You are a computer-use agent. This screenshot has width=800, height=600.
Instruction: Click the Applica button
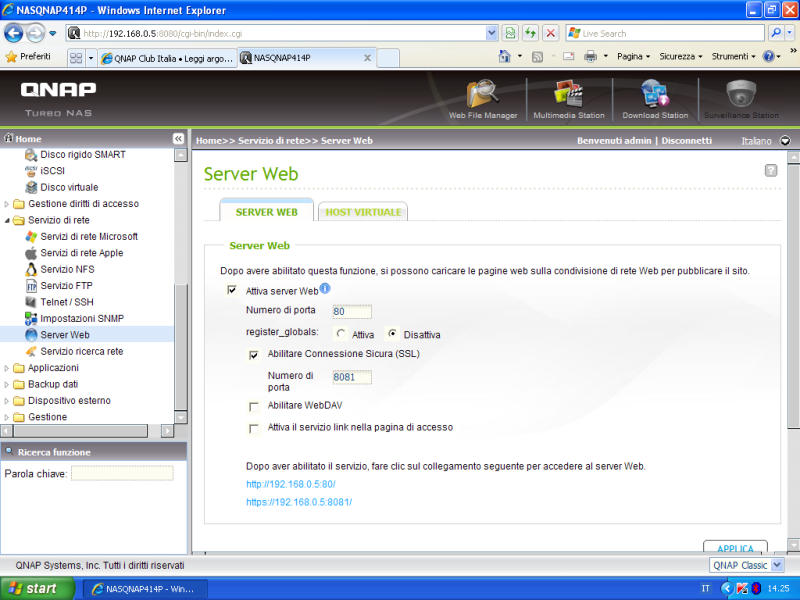click(734, 549)
